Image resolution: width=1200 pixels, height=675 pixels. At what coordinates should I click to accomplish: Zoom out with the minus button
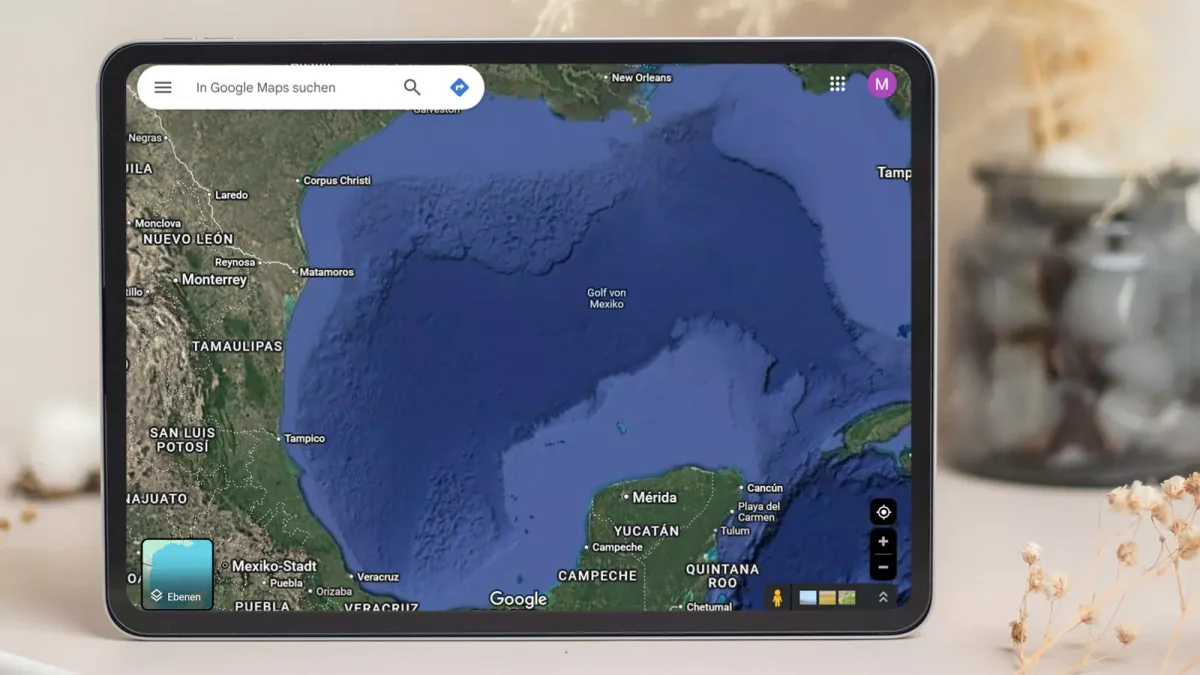pos(883,567)
